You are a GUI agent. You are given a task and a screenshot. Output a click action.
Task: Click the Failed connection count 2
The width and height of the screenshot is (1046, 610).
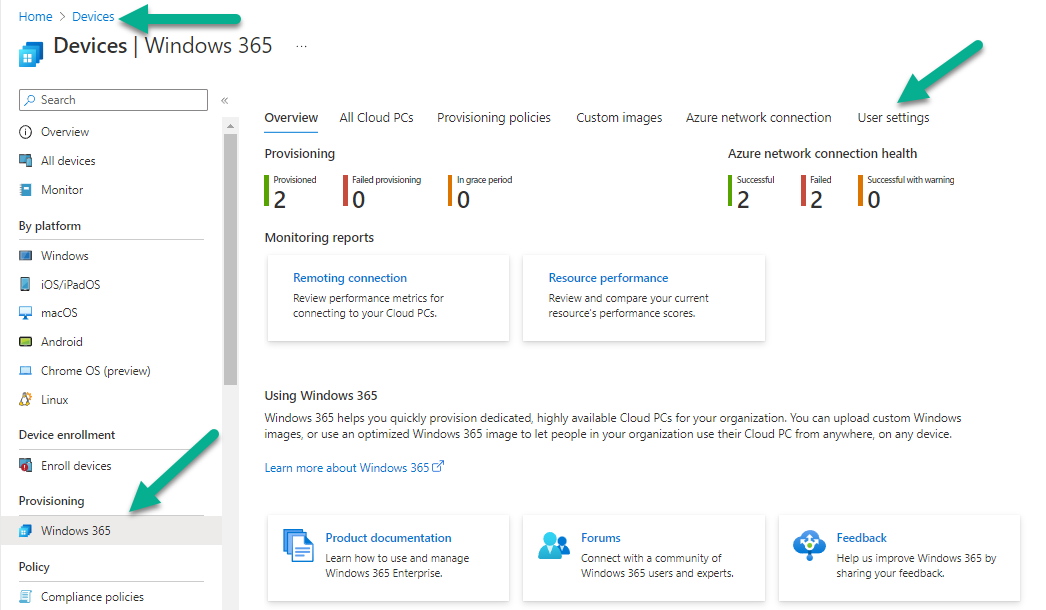coord(816,200)
